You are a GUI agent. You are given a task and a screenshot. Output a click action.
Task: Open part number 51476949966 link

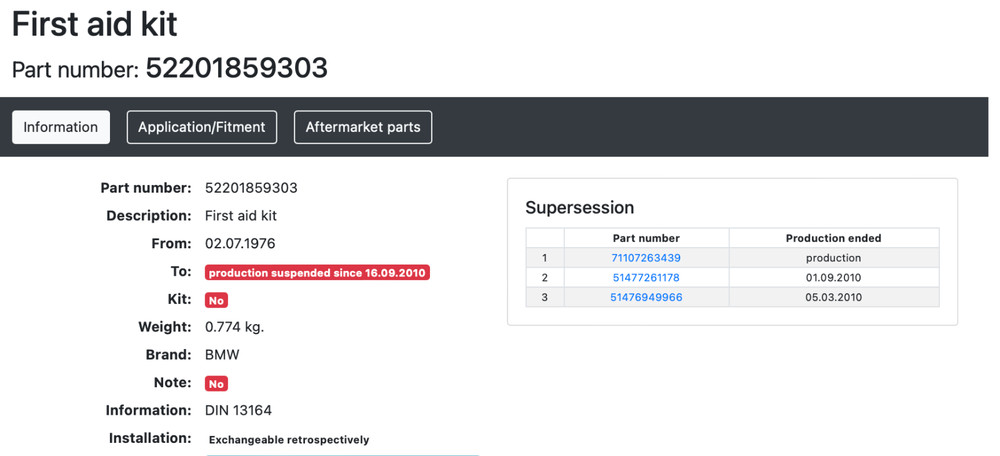click(x=646, y=297)
